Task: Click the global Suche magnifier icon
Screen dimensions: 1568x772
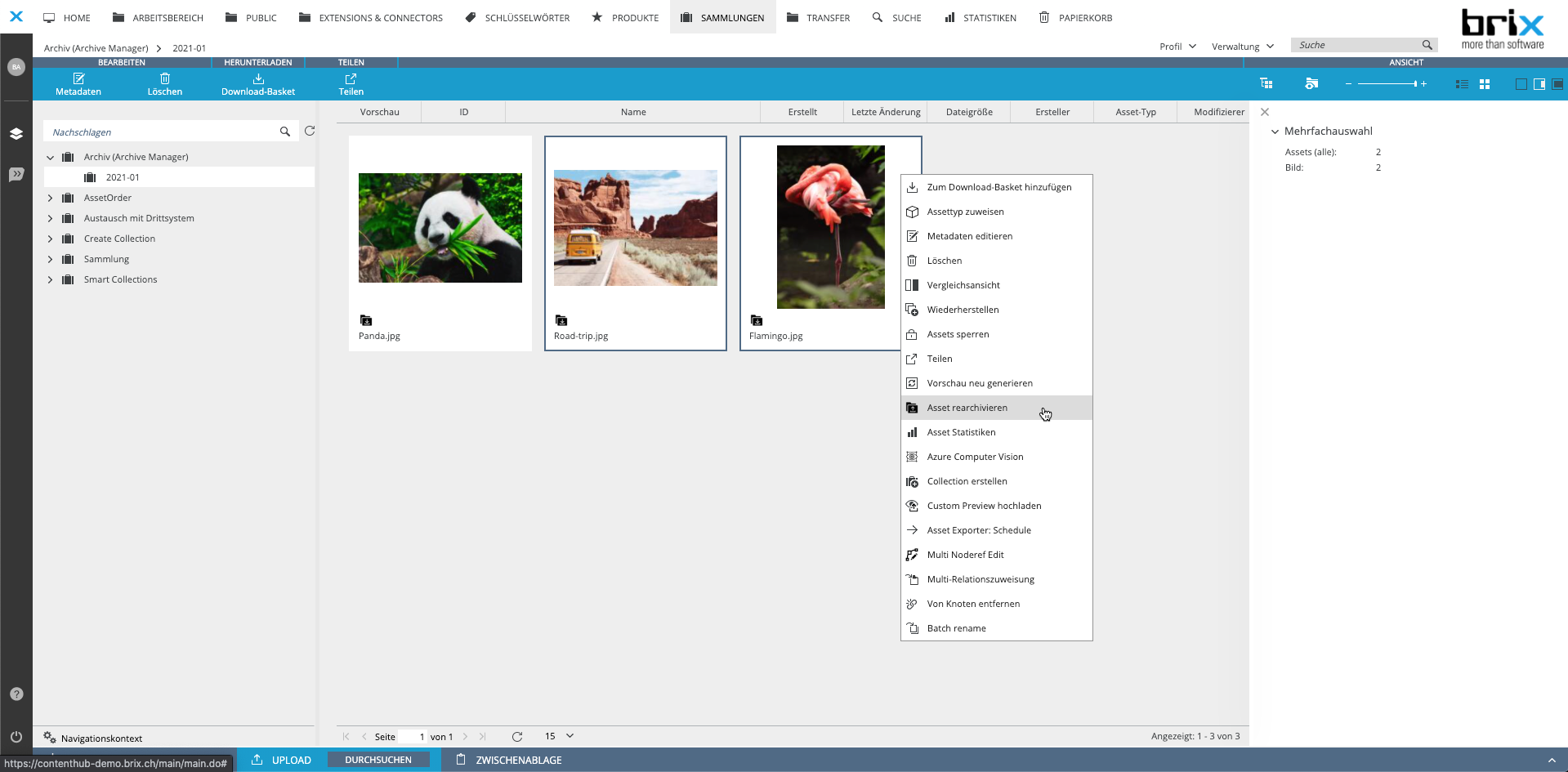Action: pyautogui.click(x=1427, y=45)
